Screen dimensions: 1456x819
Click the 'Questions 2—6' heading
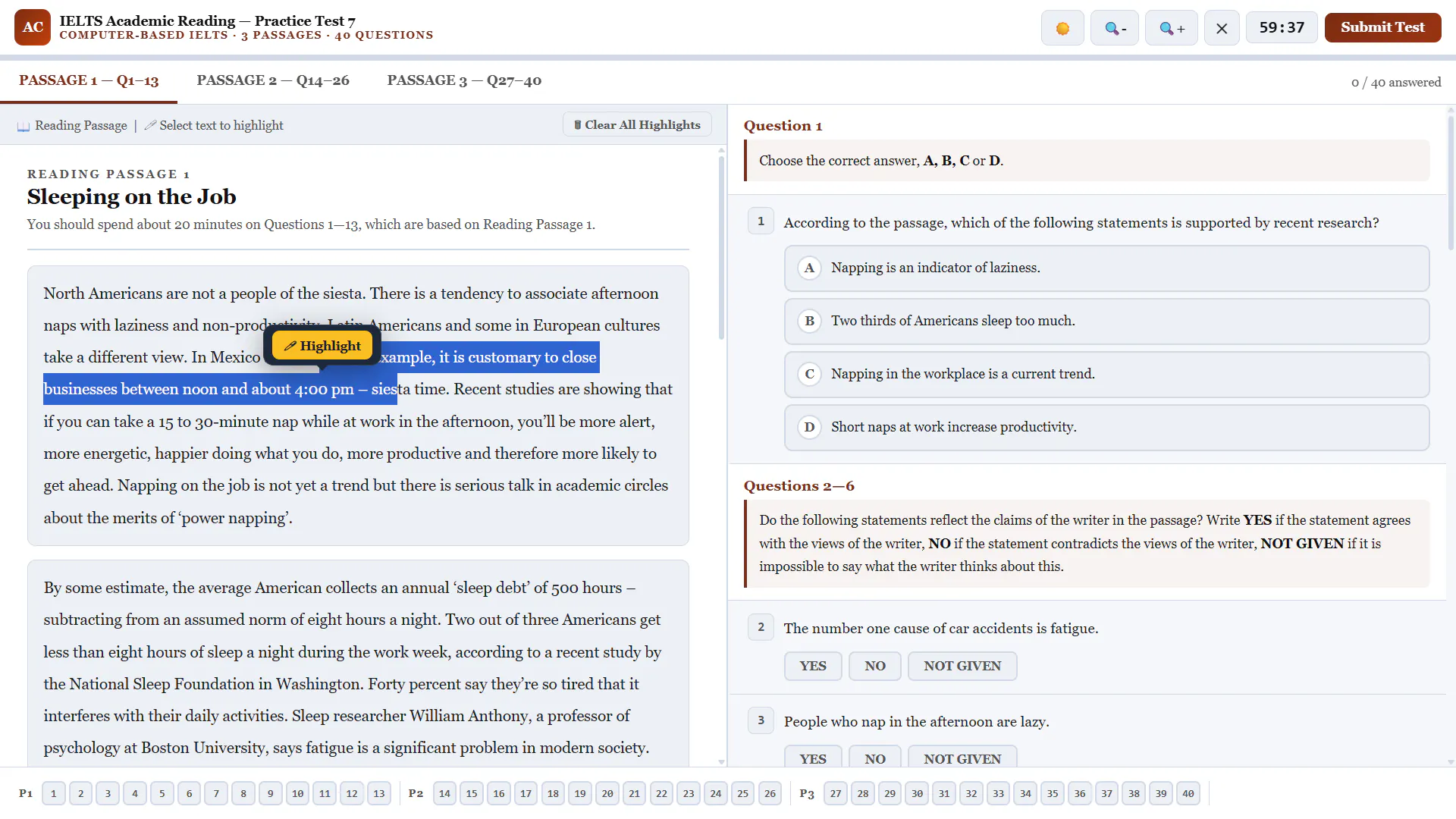coord(799,486)
